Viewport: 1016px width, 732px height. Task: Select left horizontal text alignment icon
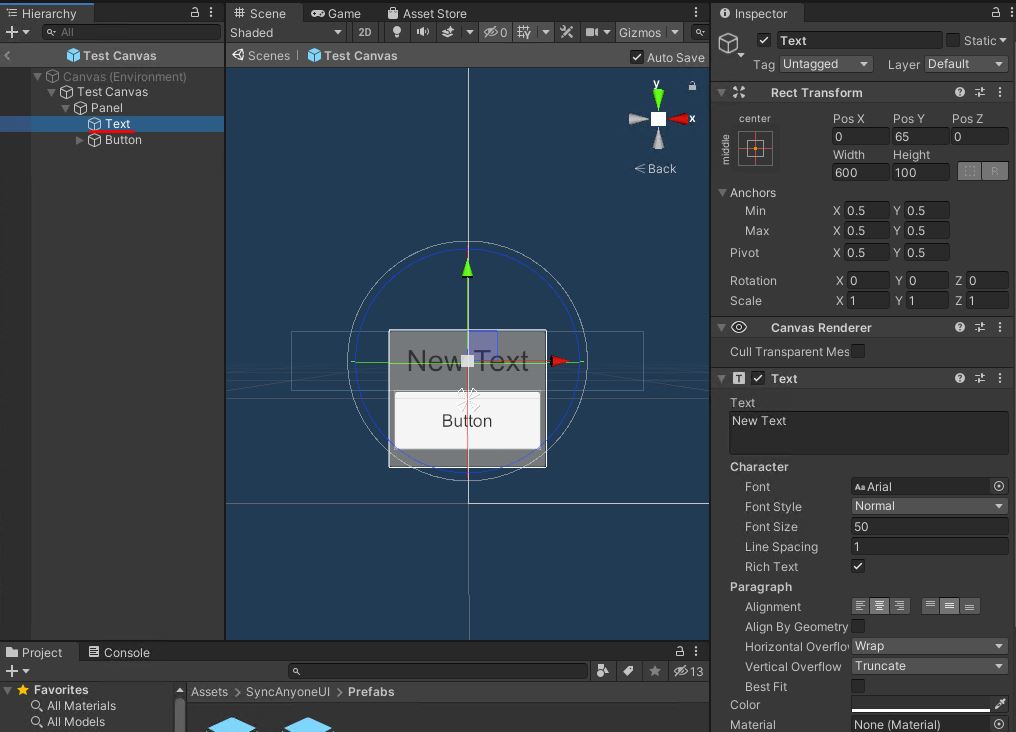point(859,606)
